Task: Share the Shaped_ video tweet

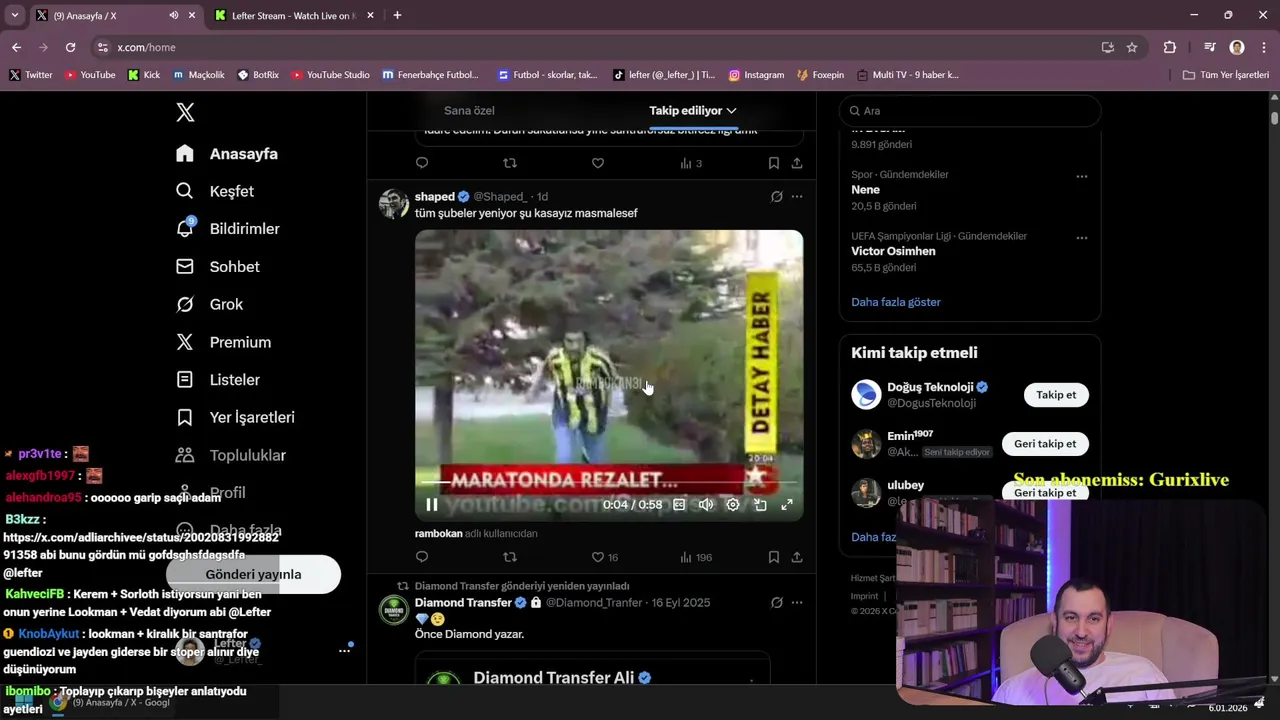Action: tap(797, 557)
